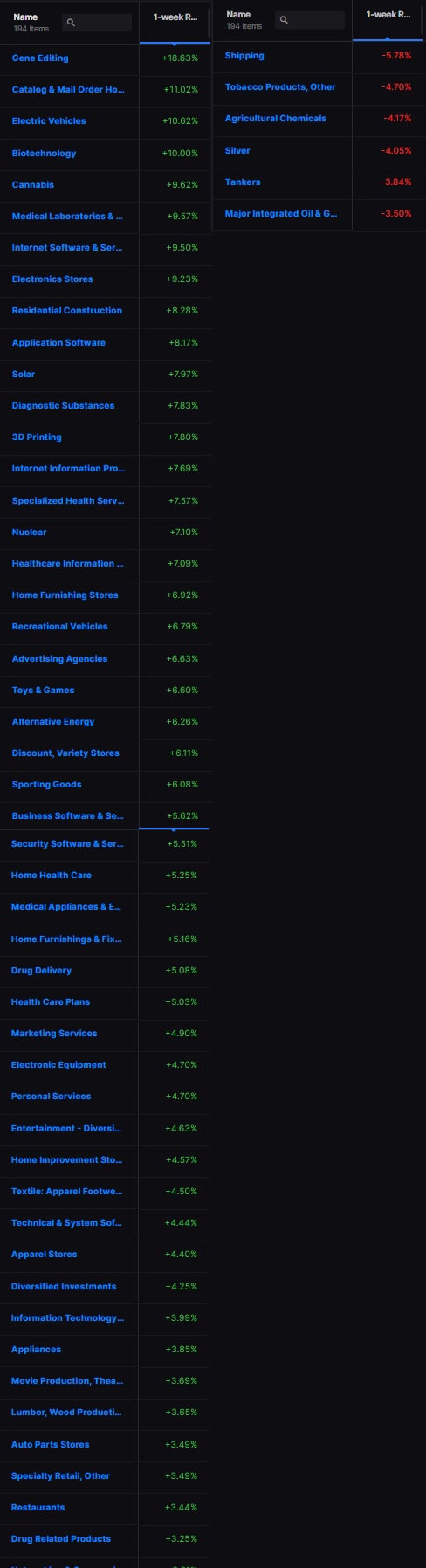Sort by 1-week return in right table

coord(388,15)
